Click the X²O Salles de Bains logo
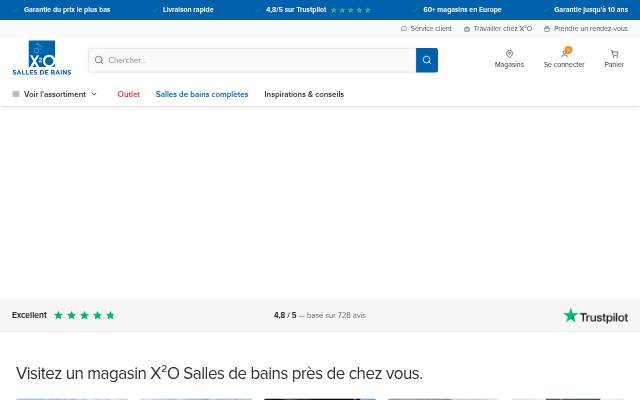640x400 pixels. pyautogui.click(x=42, y=58)
